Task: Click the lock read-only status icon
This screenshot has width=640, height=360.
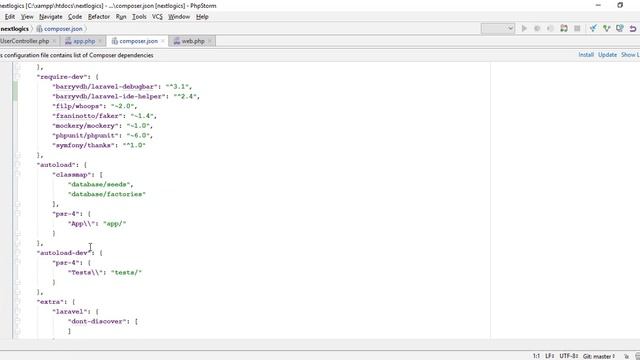Action: (627, 356)
